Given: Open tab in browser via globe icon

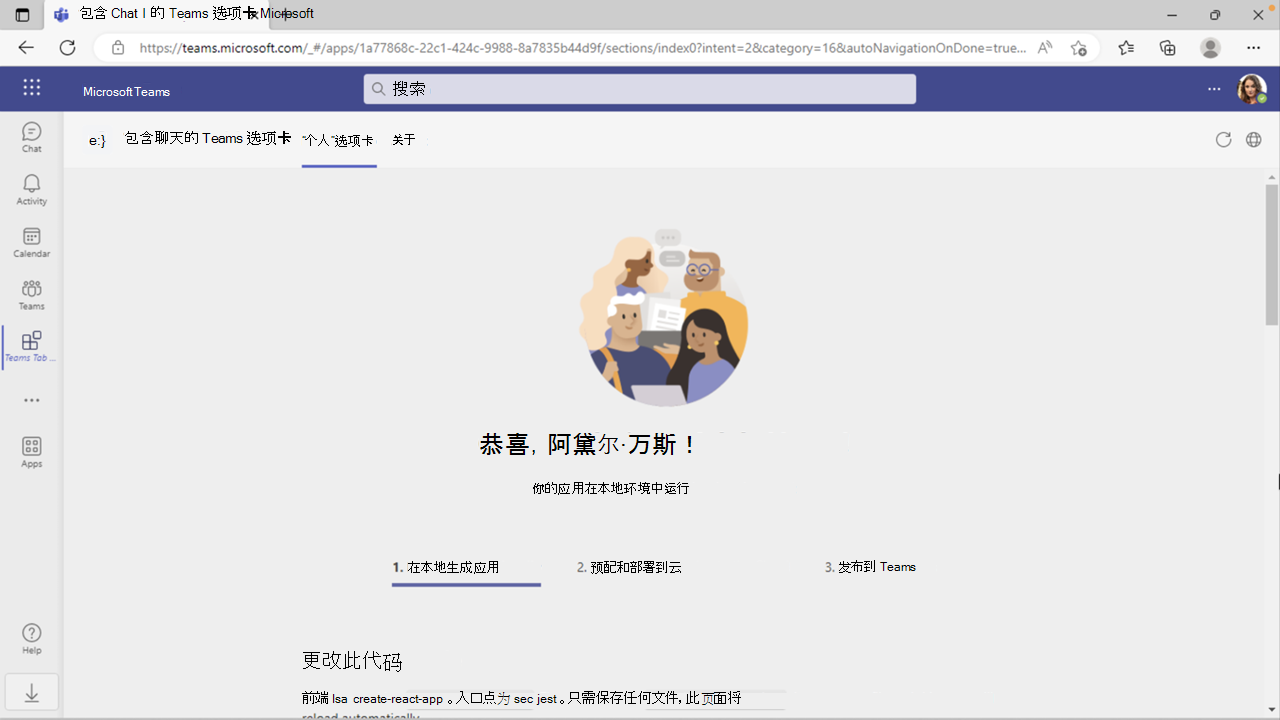Looking at the screenshot, I should coord(1254,140).
